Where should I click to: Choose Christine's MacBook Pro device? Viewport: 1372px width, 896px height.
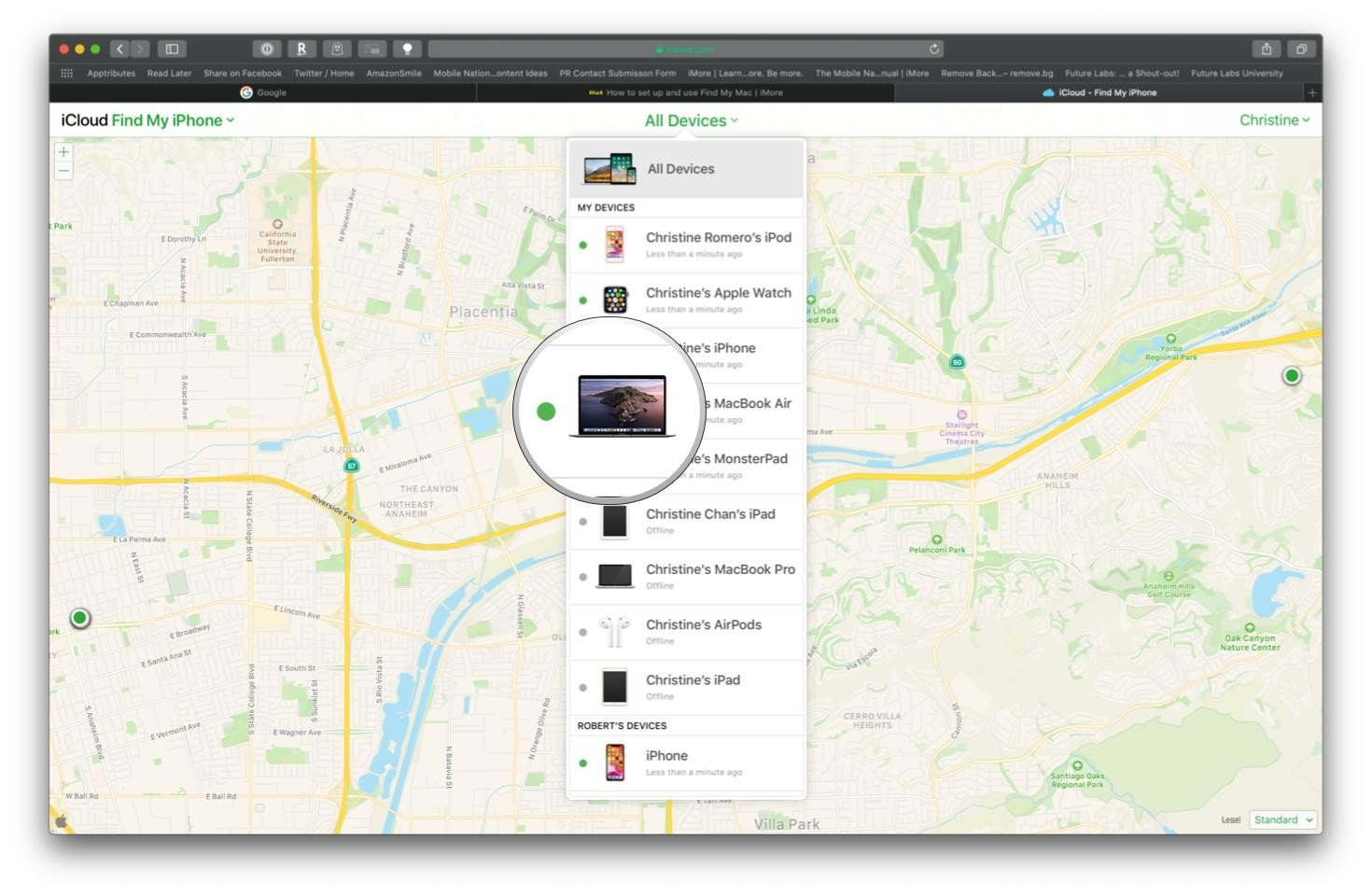[x=686, y=577]
